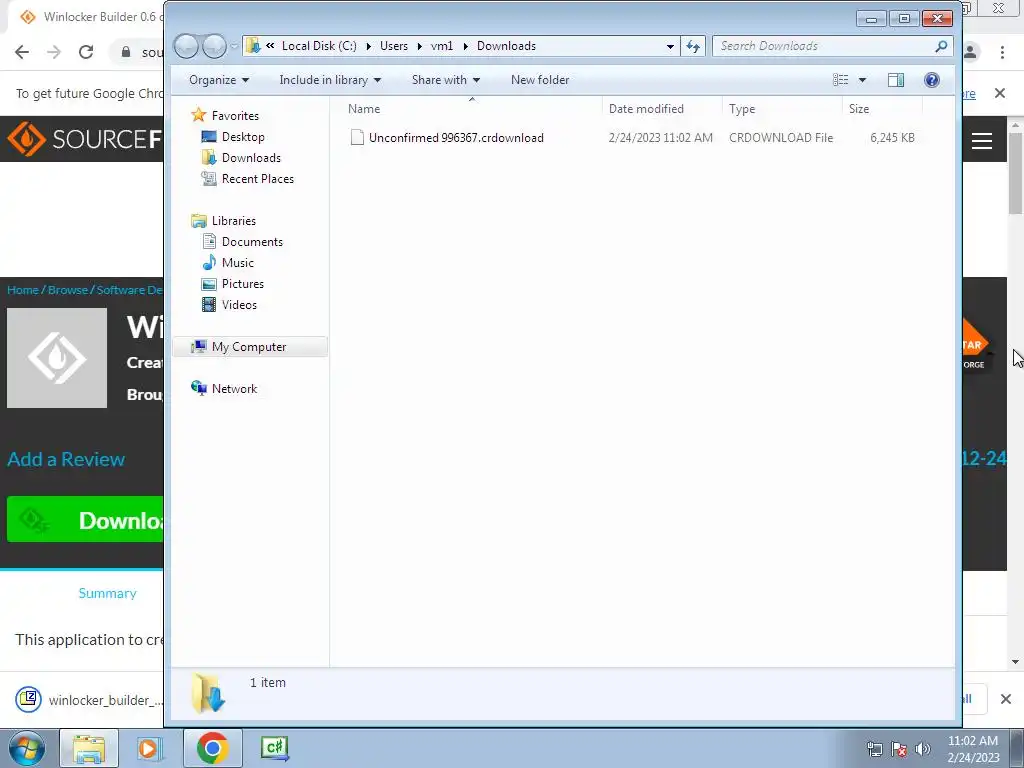The width and height of the screenshot is (1024, 768).
Task: Click winlocker_builder download item in Chrome
Action: (x=88, y=699)
